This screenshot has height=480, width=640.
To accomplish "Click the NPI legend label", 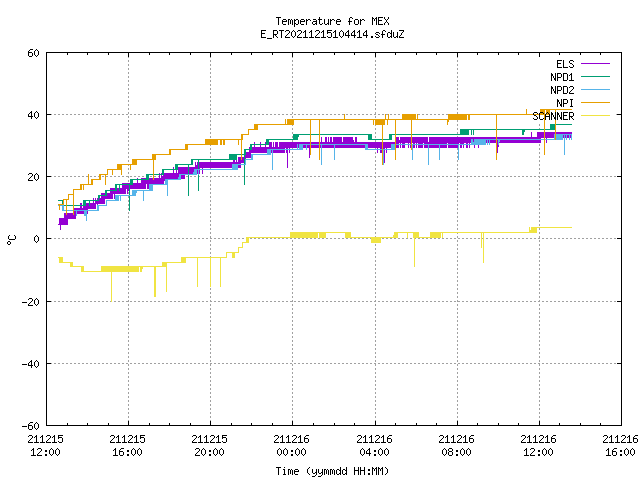I will [565, 103].
